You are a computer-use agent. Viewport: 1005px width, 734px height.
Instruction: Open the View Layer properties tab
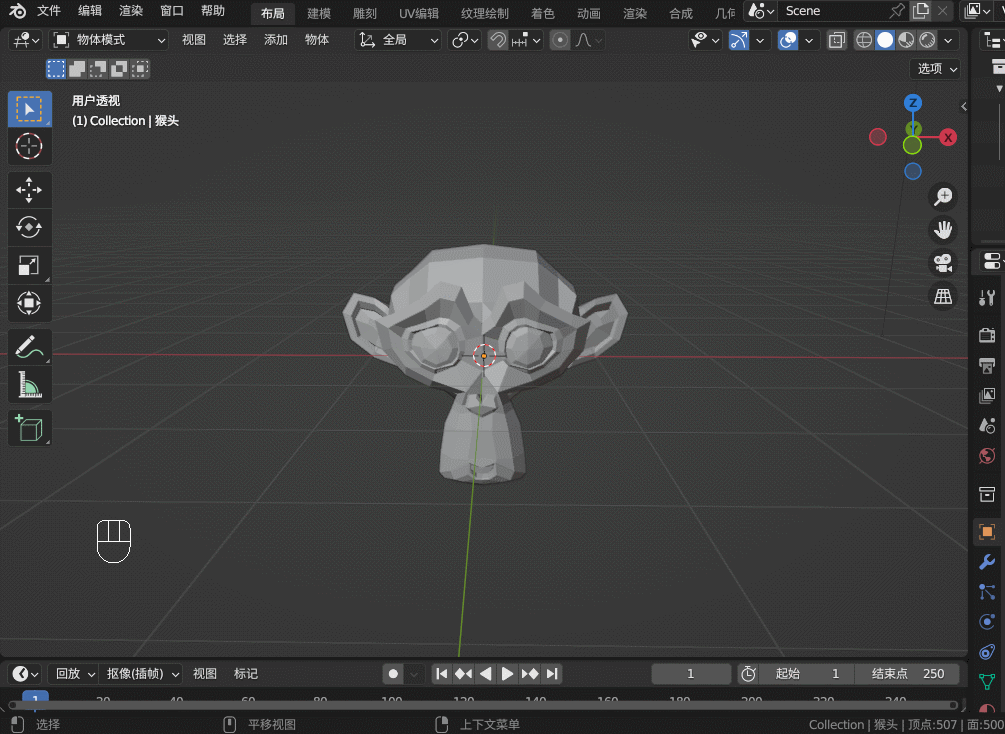987,396
